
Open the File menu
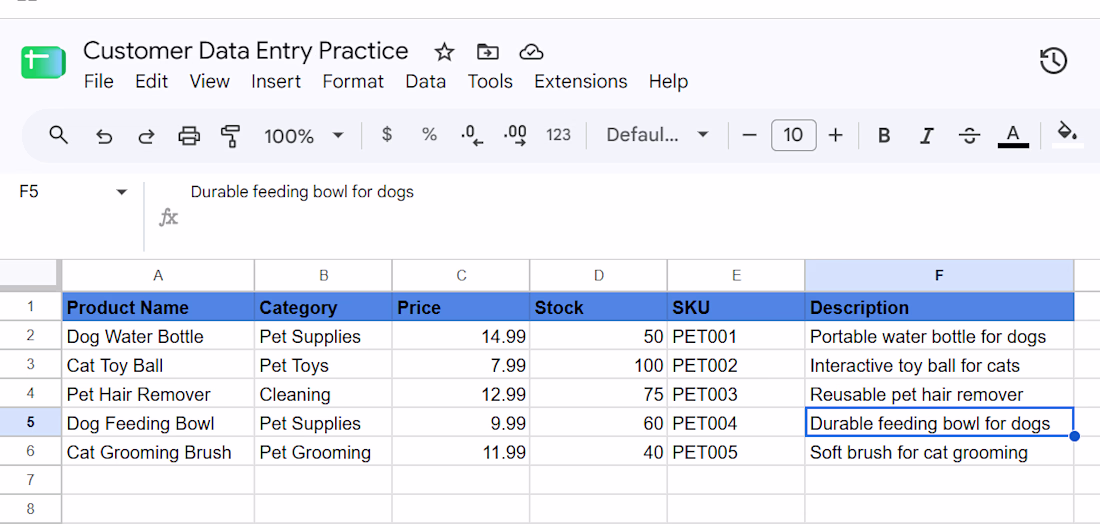point(98,81)
